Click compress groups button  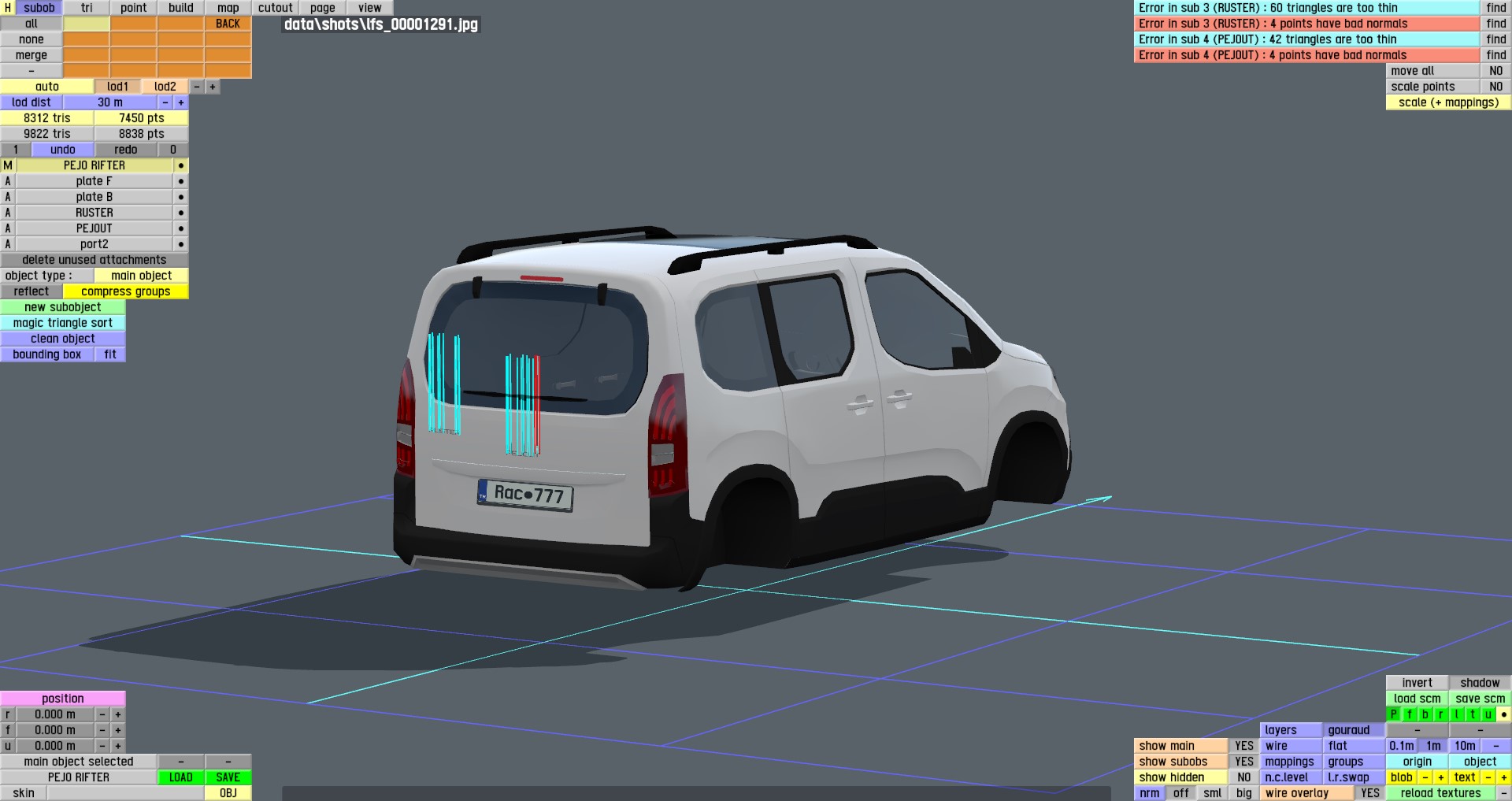click(x=126, y=291)
